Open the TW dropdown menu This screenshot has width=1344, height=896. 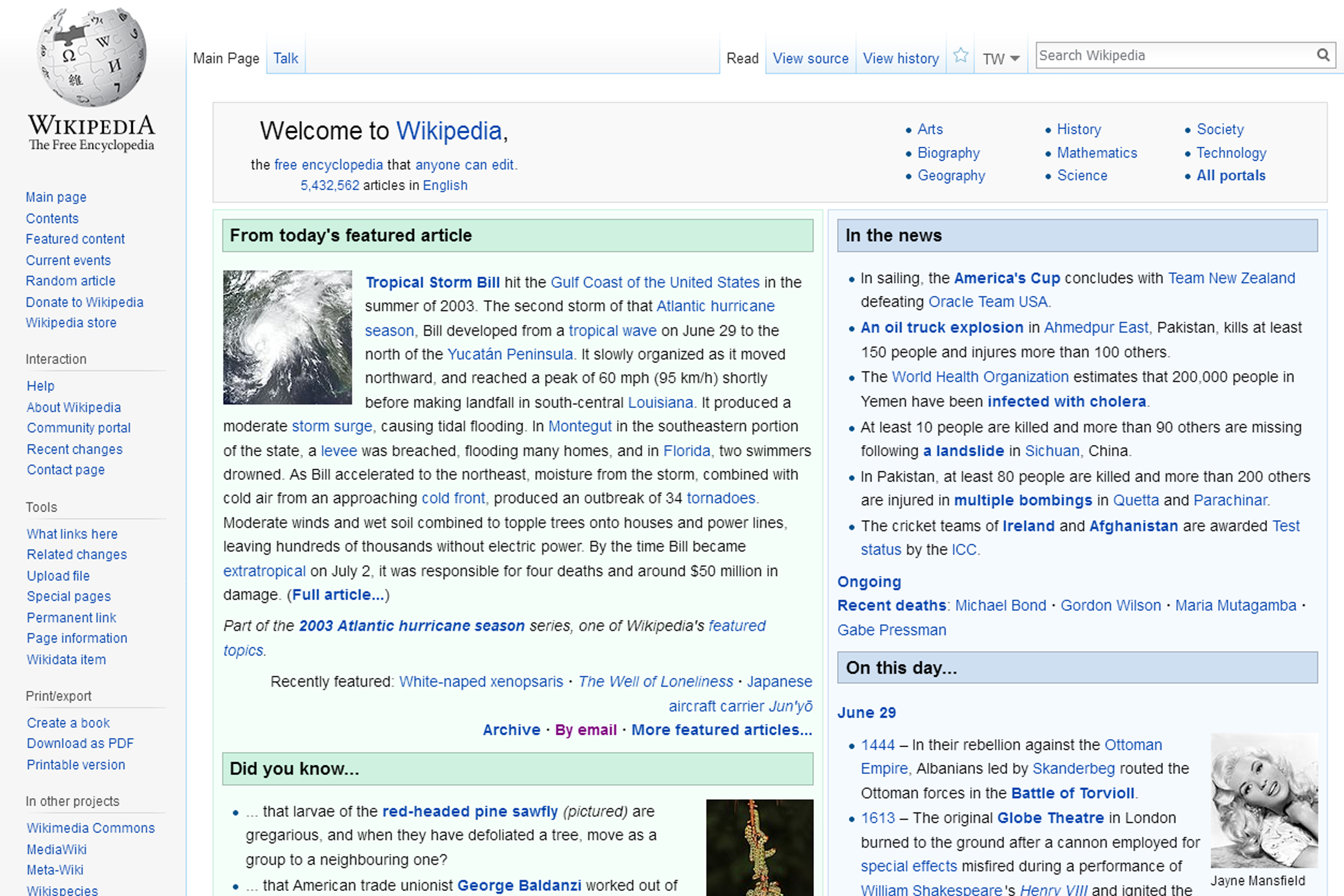tap(1000, 59)
